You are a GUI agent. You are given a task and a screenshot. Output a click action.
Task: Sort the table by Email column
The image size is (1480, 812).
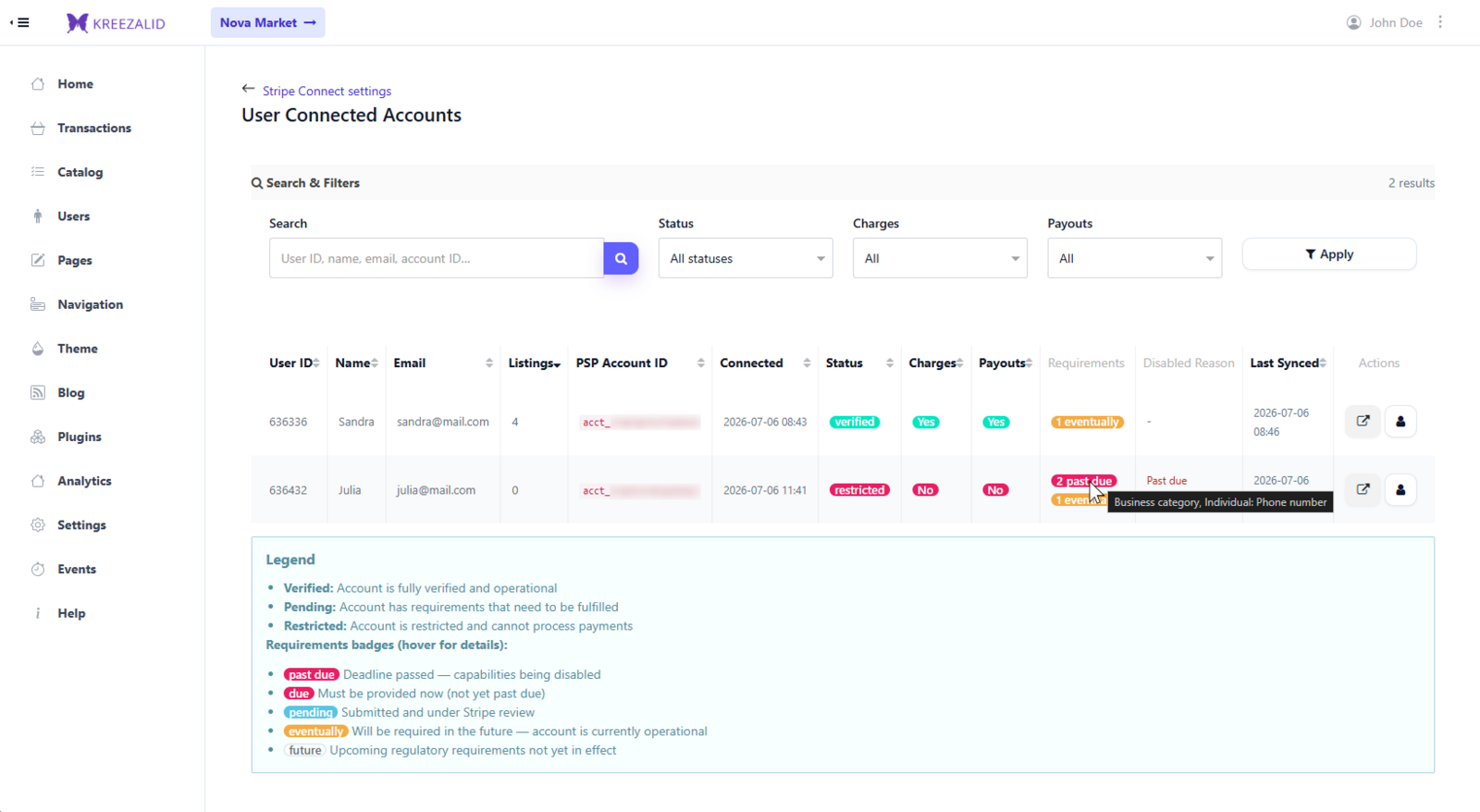click(x=443, y=363)
